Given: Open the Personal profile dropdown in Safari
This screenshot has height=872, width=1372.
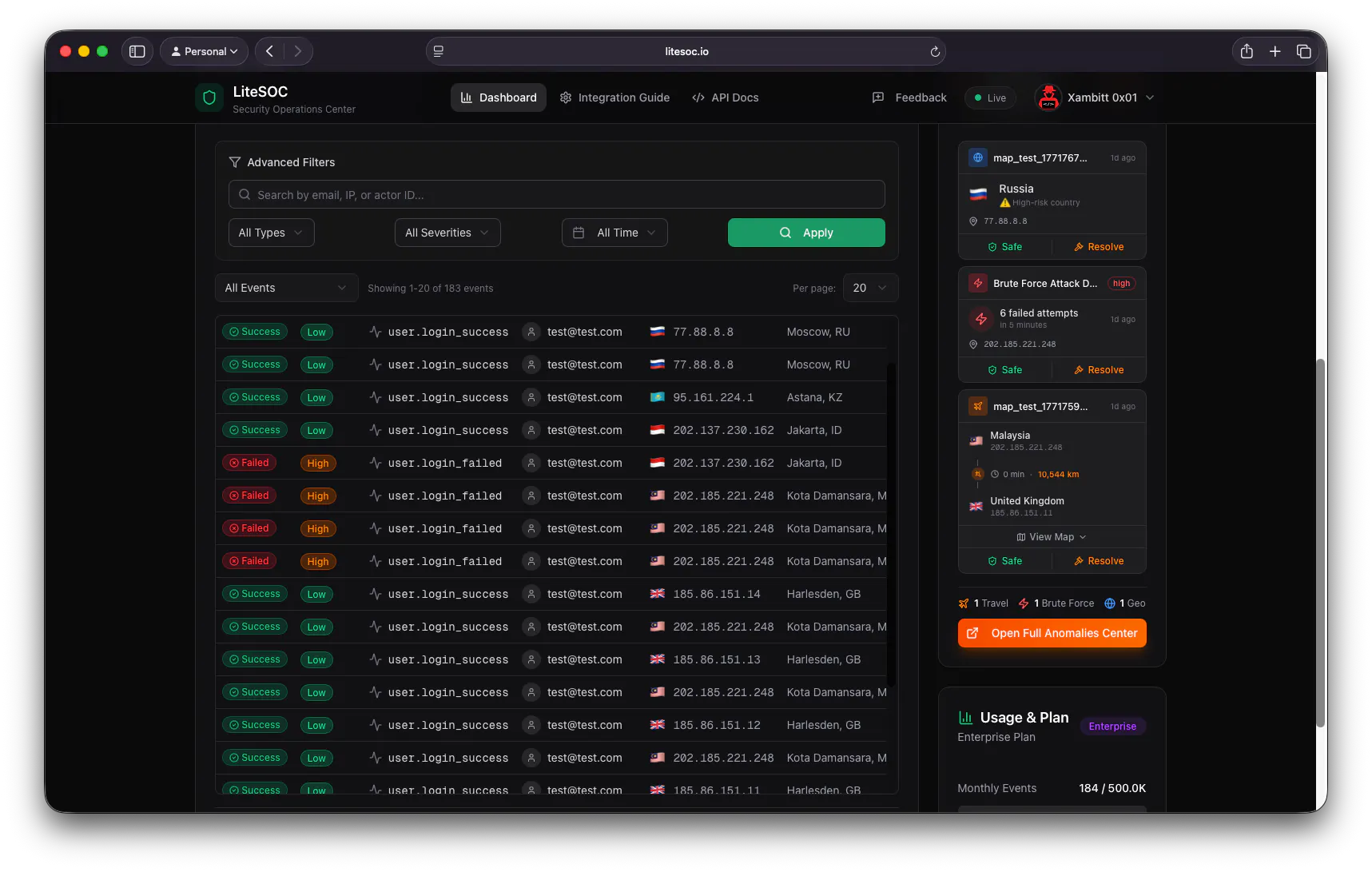Looking at the screenshot, I should (x=205, y=51).
